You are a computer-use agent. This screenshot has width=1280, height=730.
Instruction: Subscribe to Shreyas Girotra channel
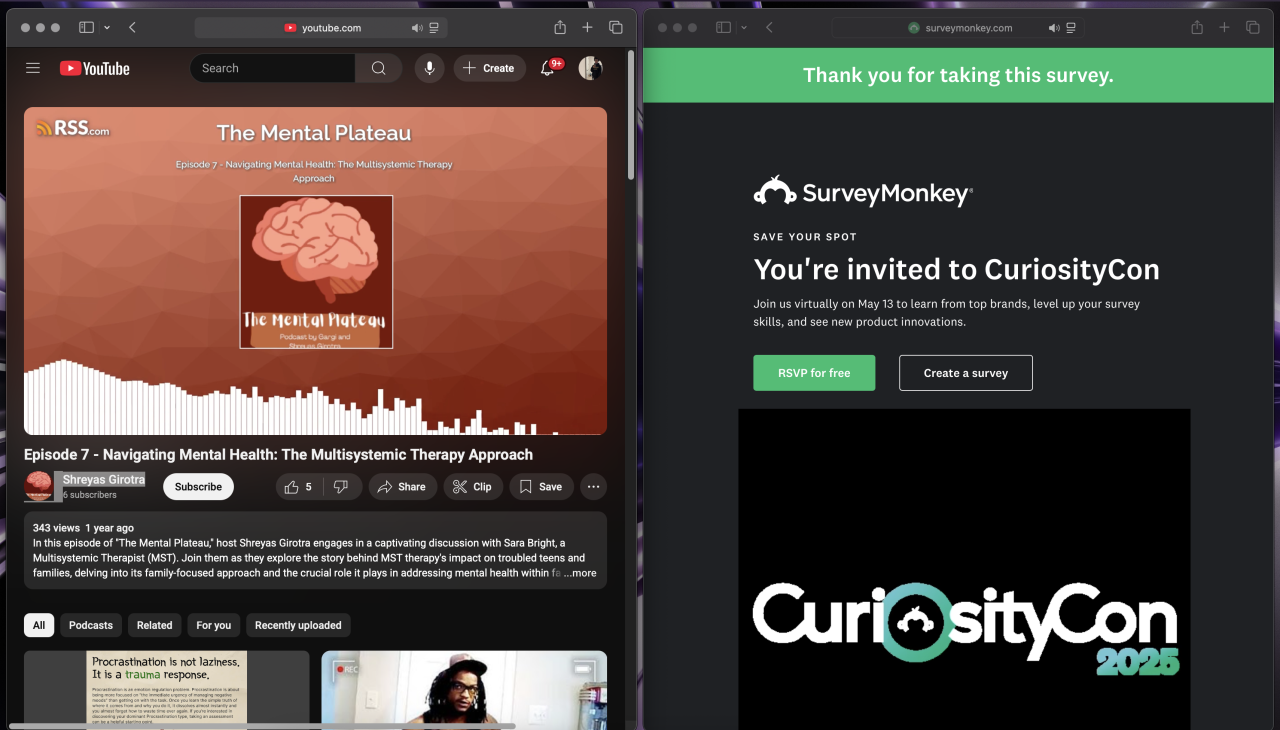(198, 487)
